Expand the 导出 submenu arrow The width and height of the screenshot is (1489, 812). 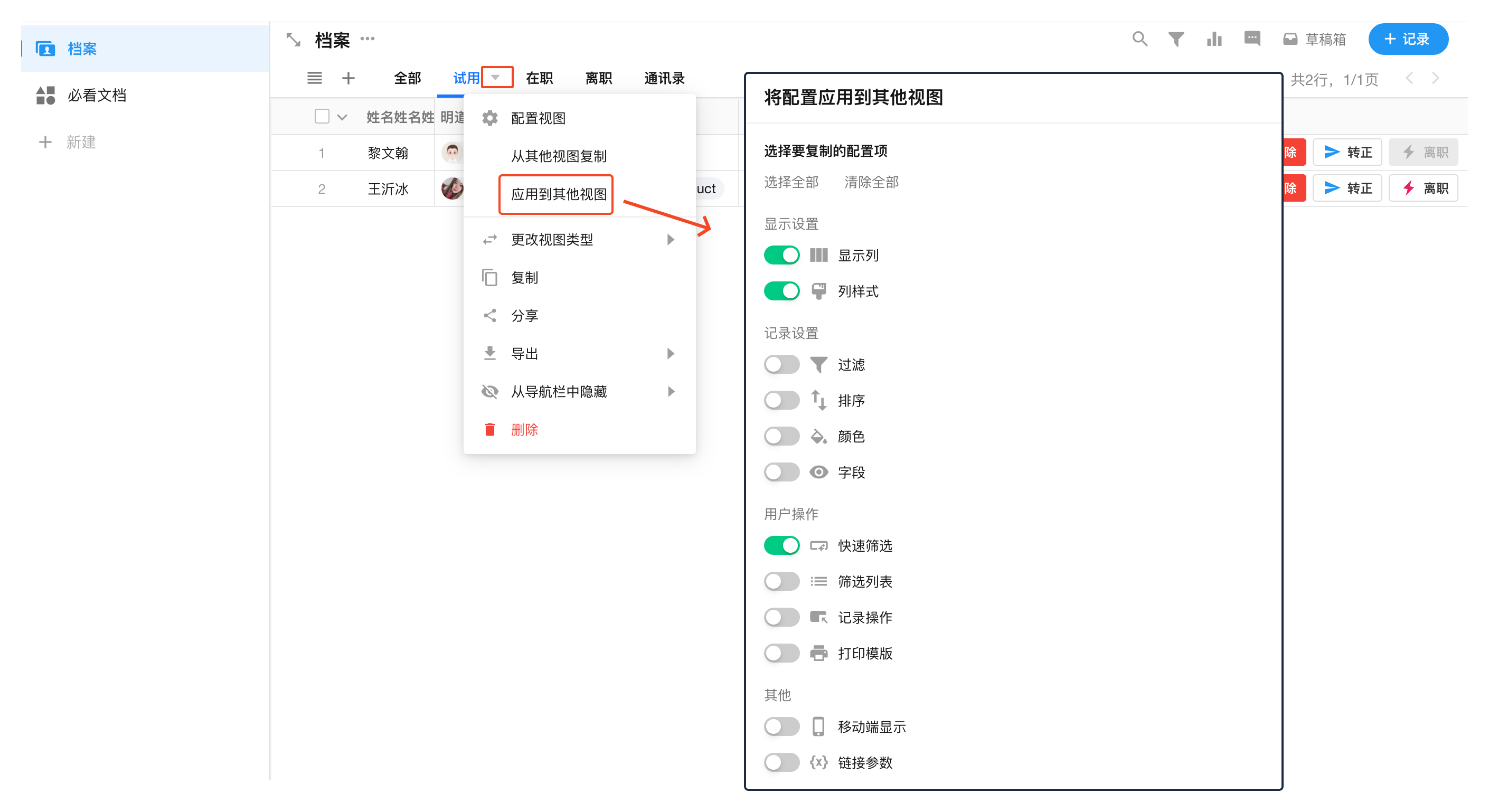tap(671, 354)
